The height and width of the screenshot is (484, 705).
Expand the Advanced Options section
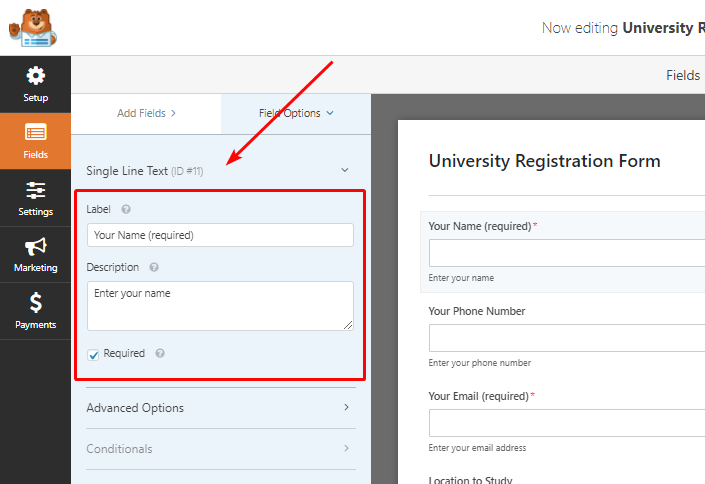point(220,408)
